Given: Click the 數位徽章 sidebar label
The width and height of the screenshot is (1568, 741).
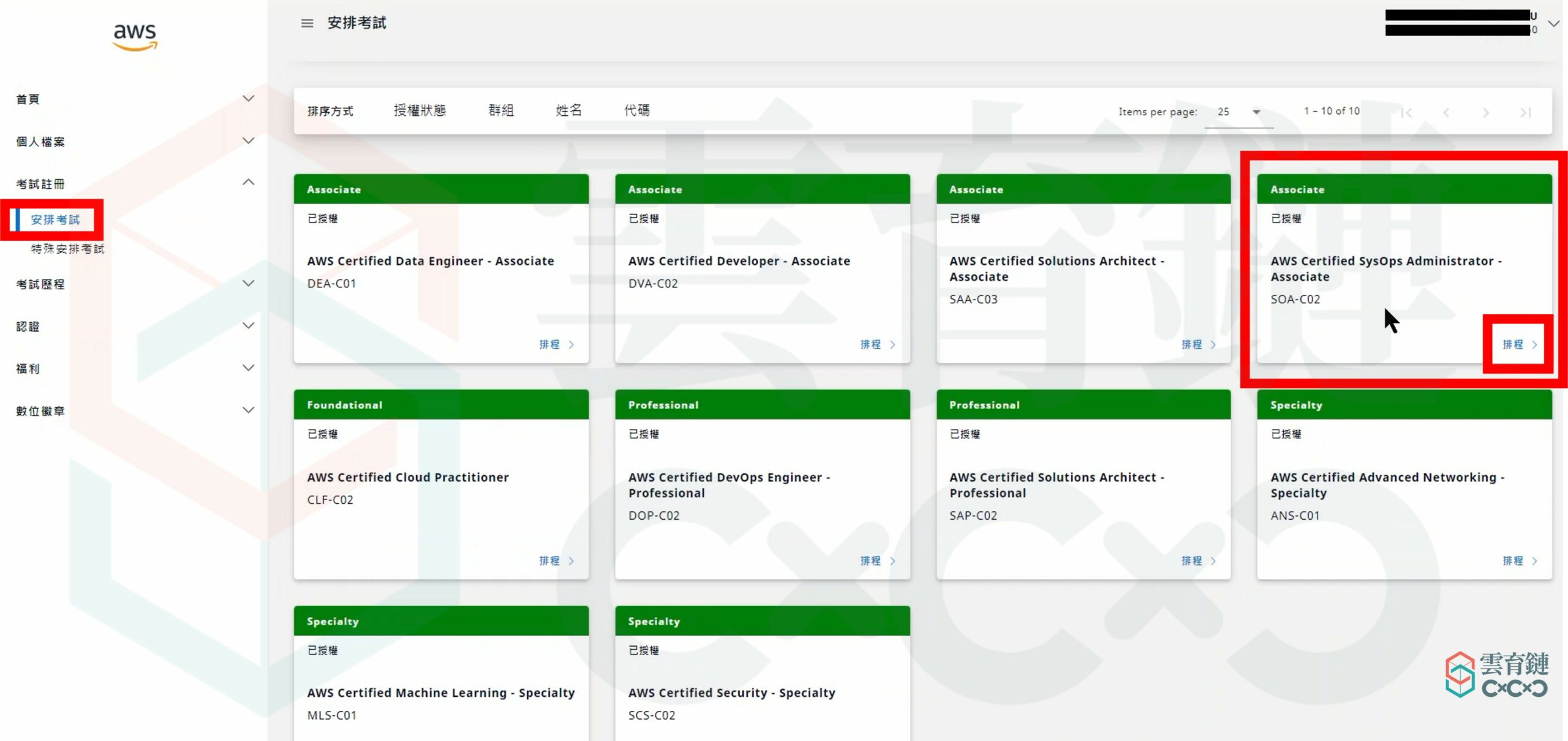Looking at the screenshot, I should coord(40,411).
